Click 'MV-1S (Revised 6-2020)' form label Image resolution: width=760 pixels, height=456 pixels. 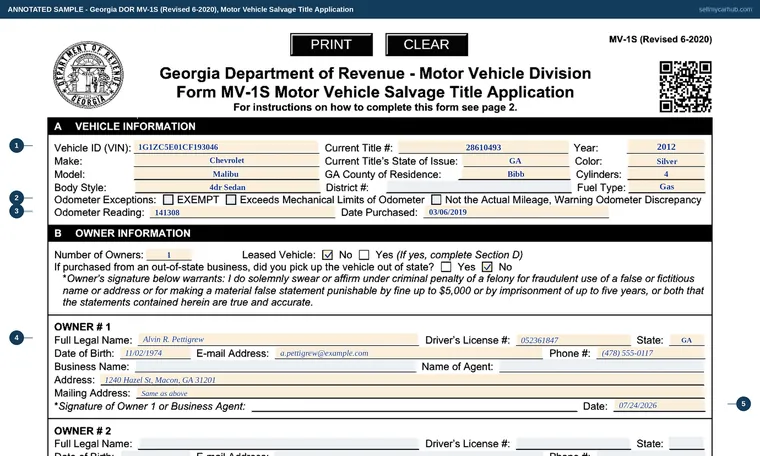click(x=661, y=39)
